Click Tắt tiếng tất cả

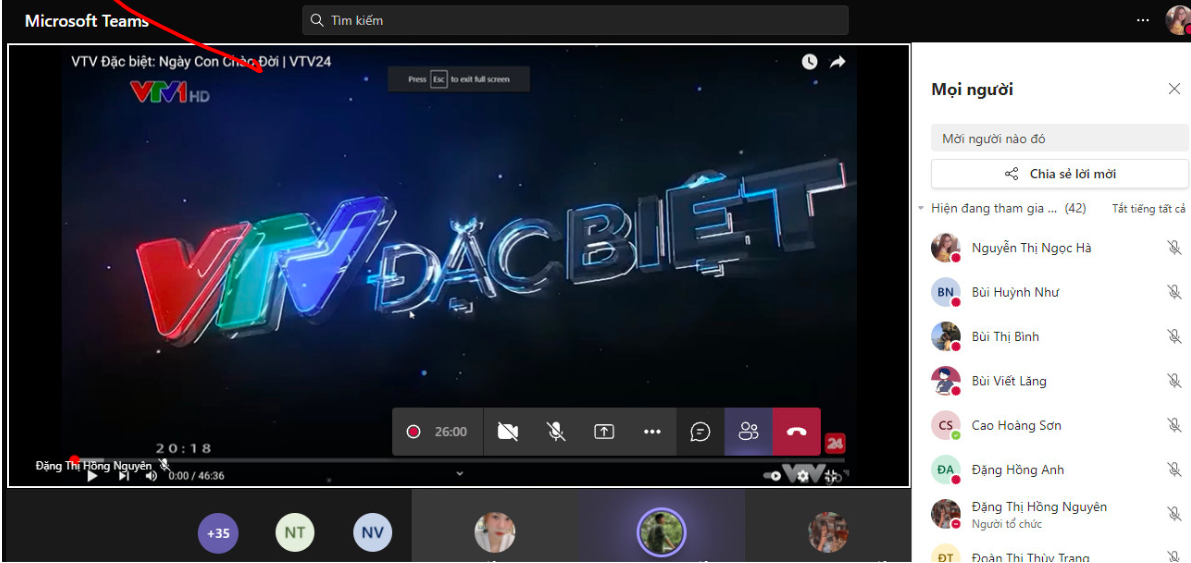[x=1148, y=208]
